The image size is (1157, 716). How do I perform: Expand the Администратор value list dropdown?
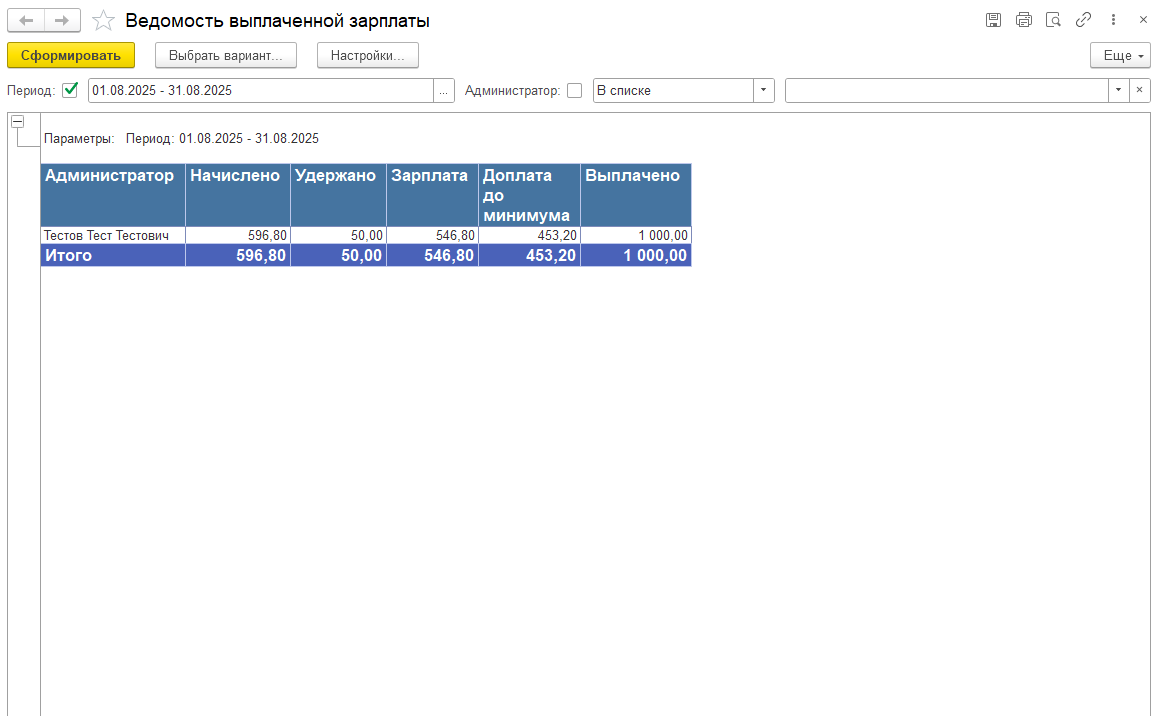click(1118, 90)
